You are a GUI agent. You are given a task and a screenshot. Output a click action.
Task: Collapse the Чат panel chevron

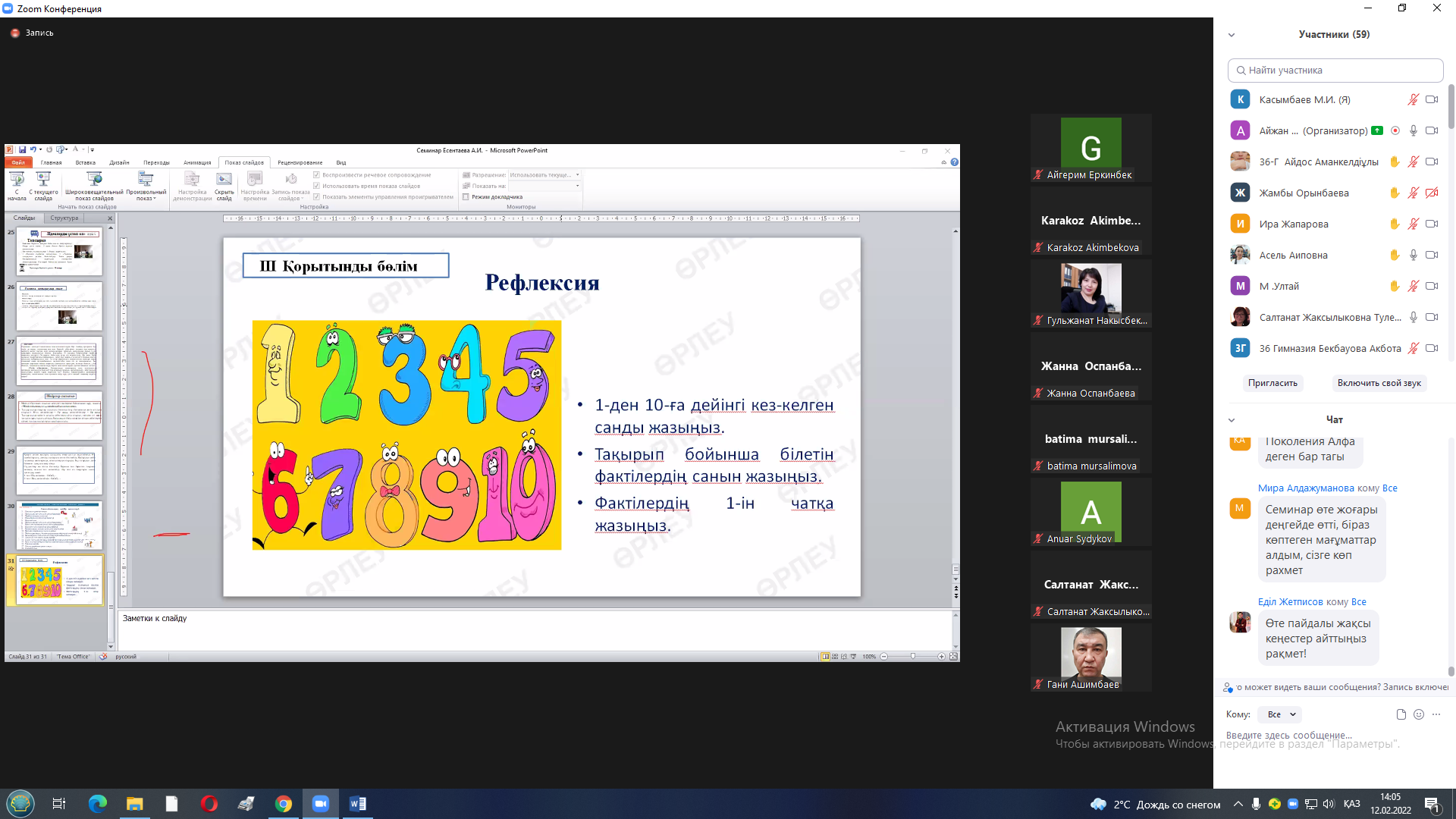click(1232, 420)
